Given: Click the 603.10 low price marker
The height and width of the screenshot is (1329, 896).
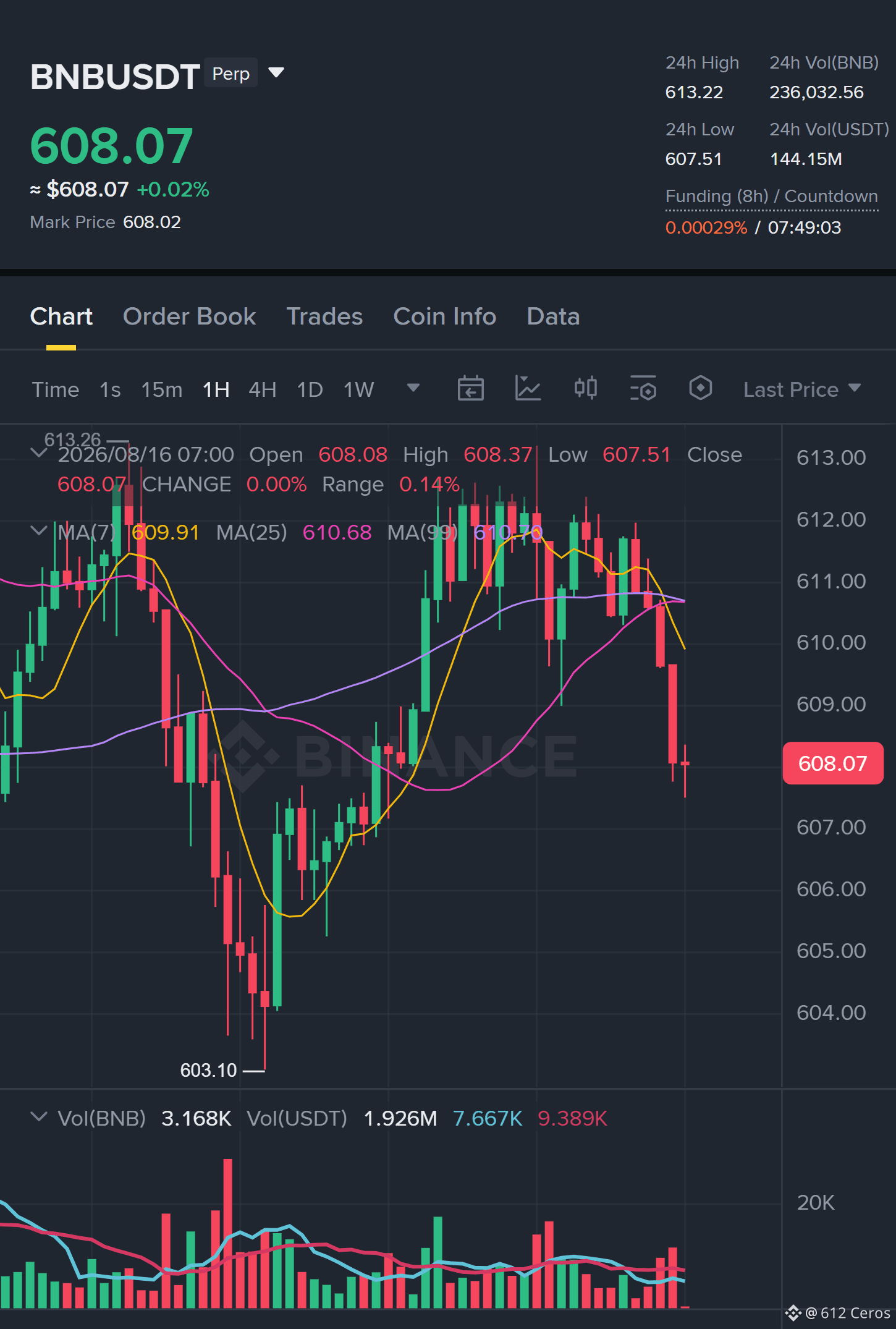Looking at the screenshot, I should (208, 1070).
